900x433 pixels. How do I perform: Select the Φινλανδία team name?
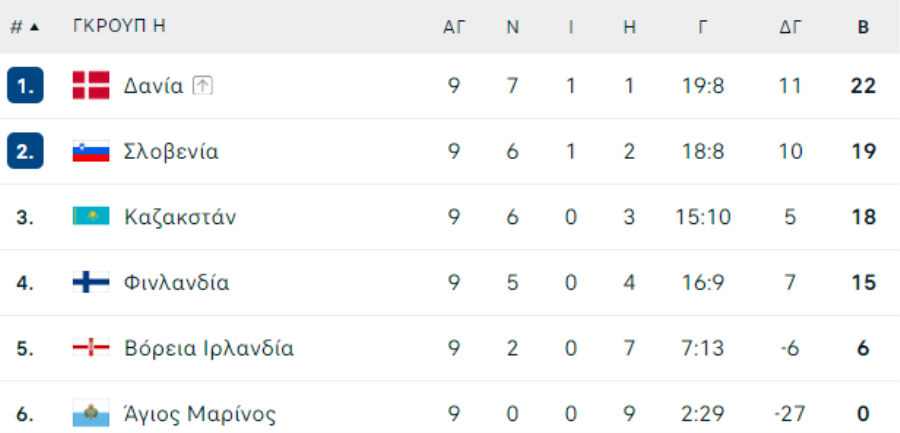176,283
